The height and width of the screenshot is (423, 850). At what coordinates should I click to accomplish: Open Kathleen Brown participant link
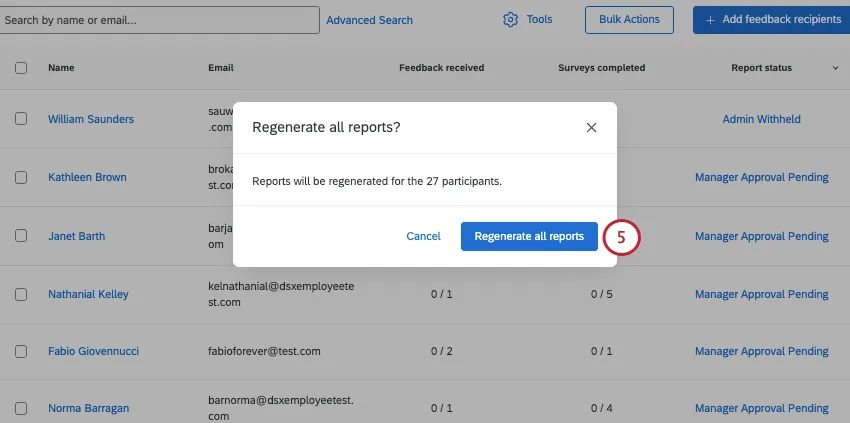[87, 177]
